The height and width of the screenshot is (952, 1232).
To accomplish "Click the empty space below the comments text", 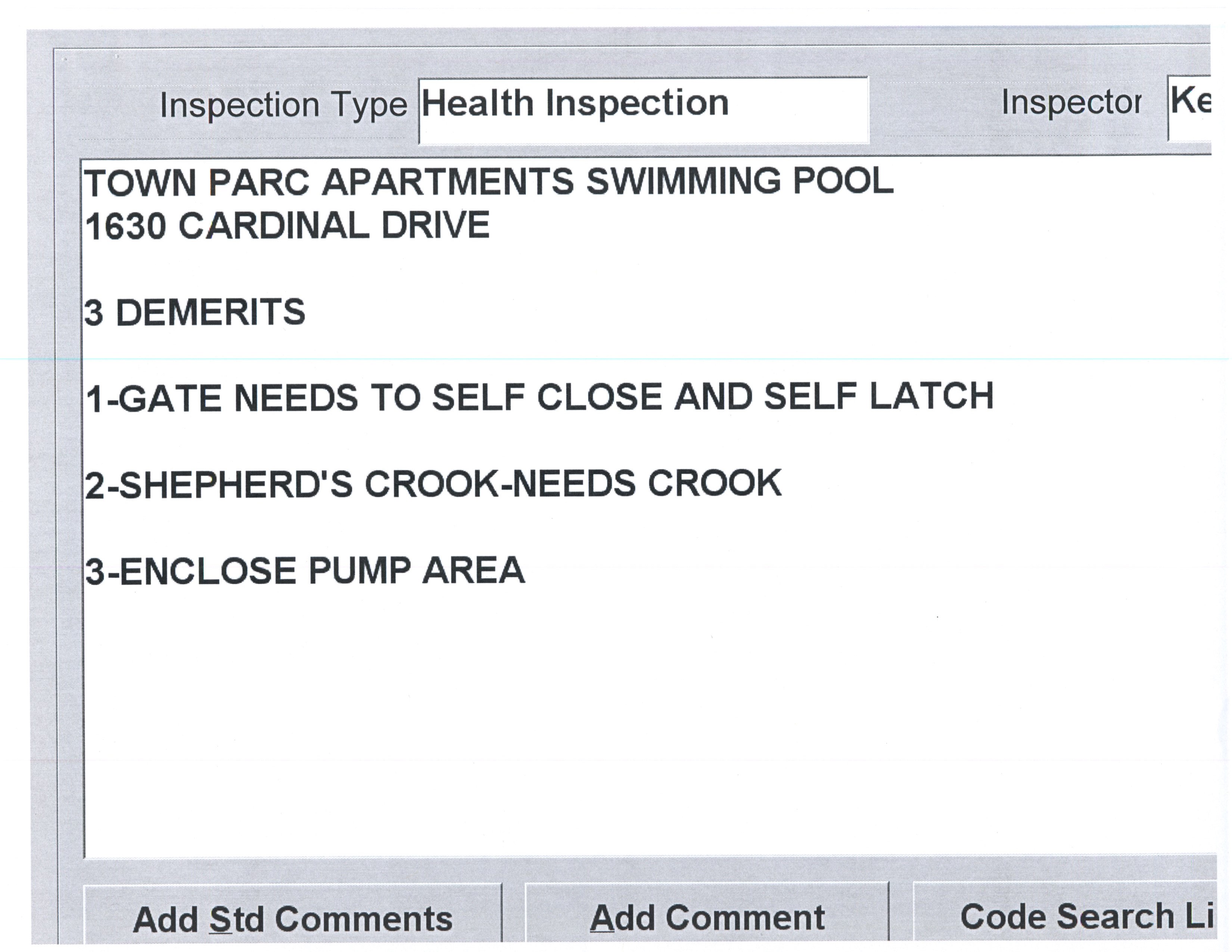I will pyautogui.click(x=620, y=733).
